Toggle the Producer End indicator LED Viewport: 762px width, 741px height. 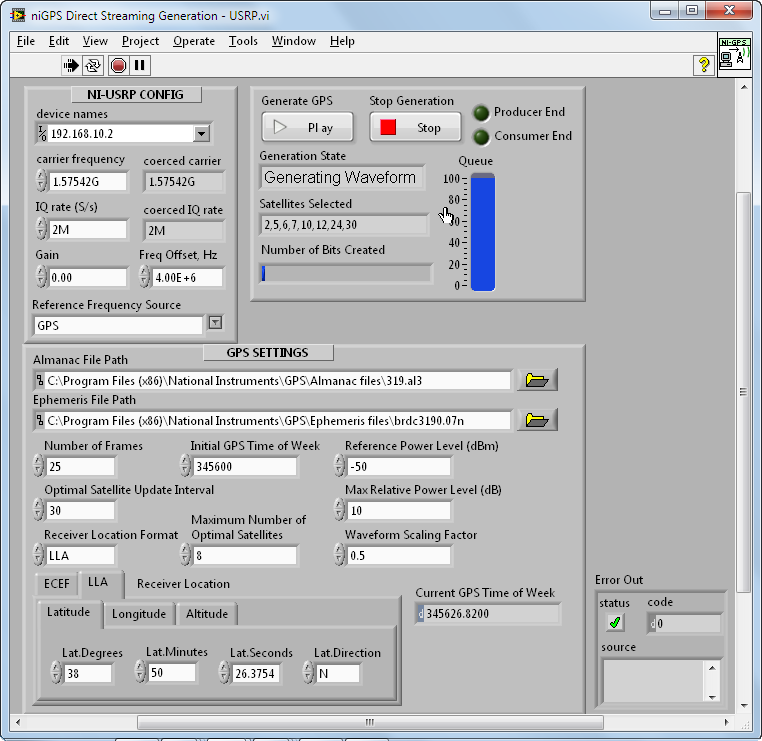482,113
